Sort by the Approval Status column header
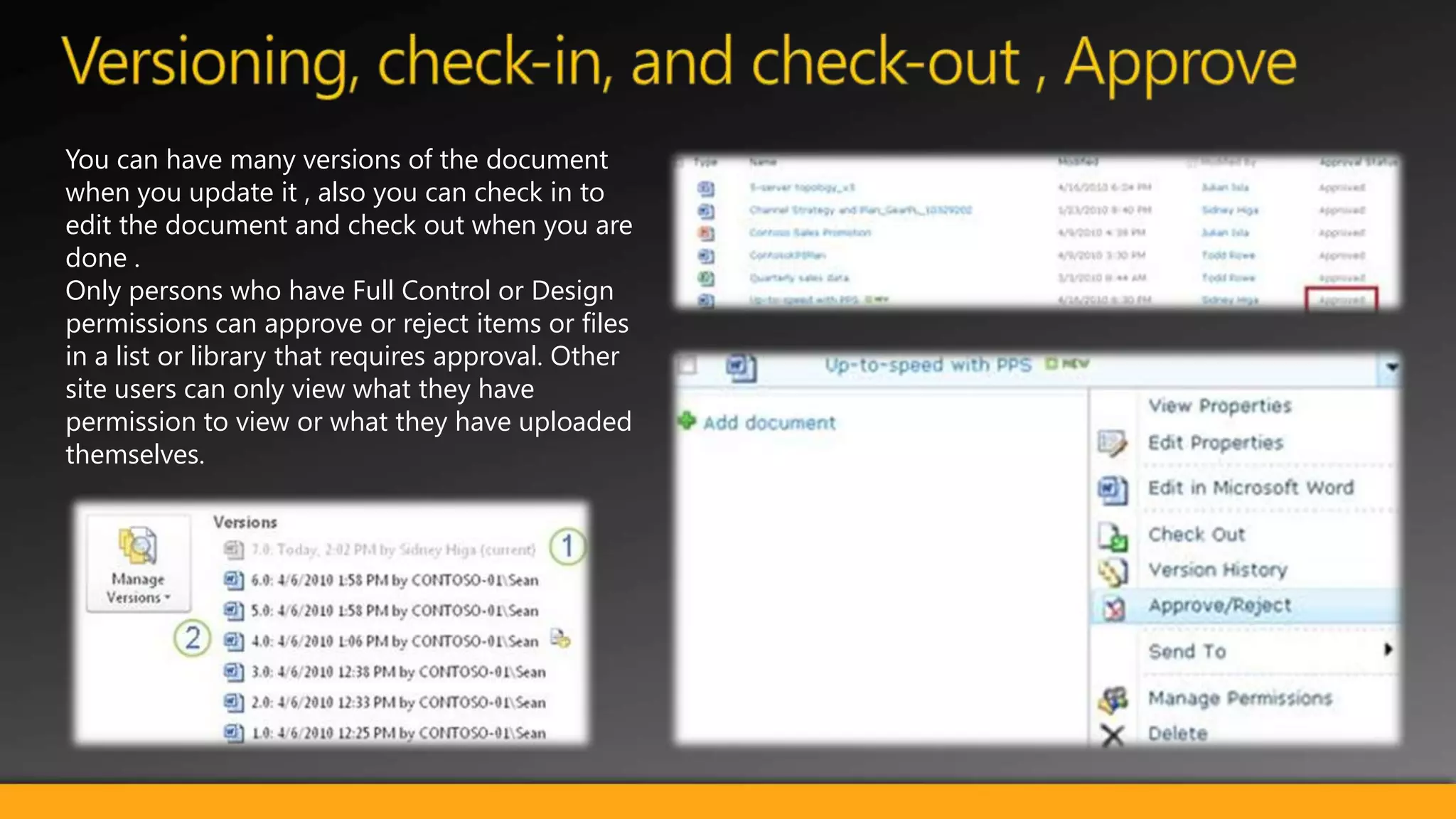The height and width of the screenshot is (819, 1456). (x=1358, y=162)
